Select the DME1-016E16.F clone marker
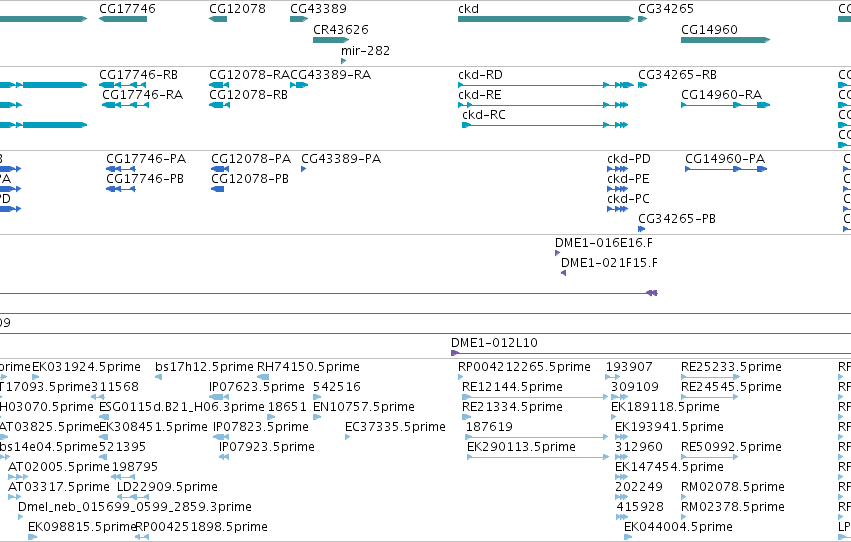 point(557,253)
